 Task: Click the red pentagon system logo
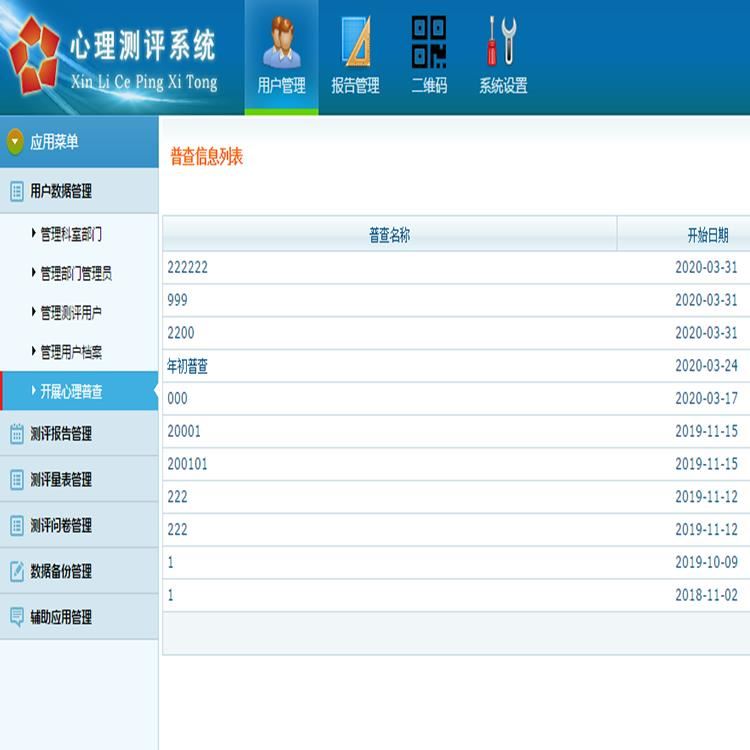(x=35, y=55)
